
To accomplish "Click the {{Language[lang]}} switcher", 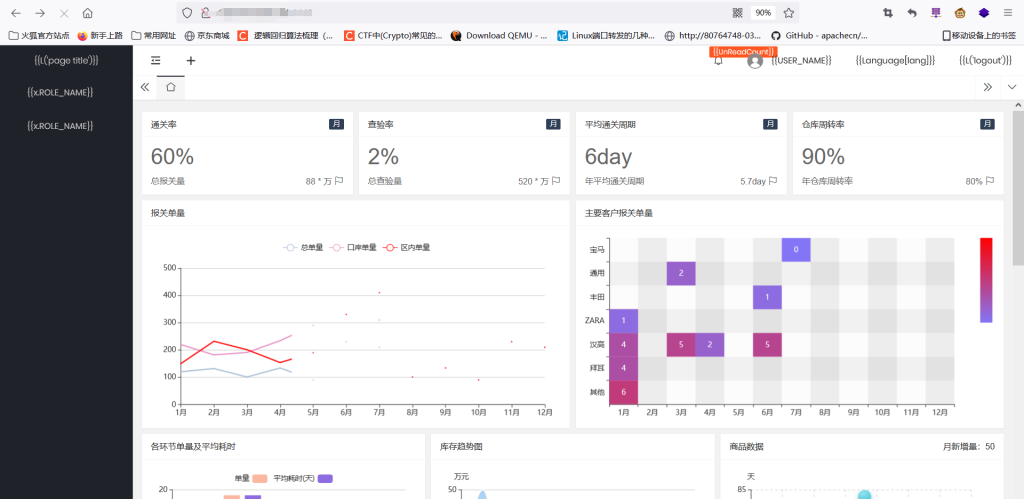I will click(895, 61).
